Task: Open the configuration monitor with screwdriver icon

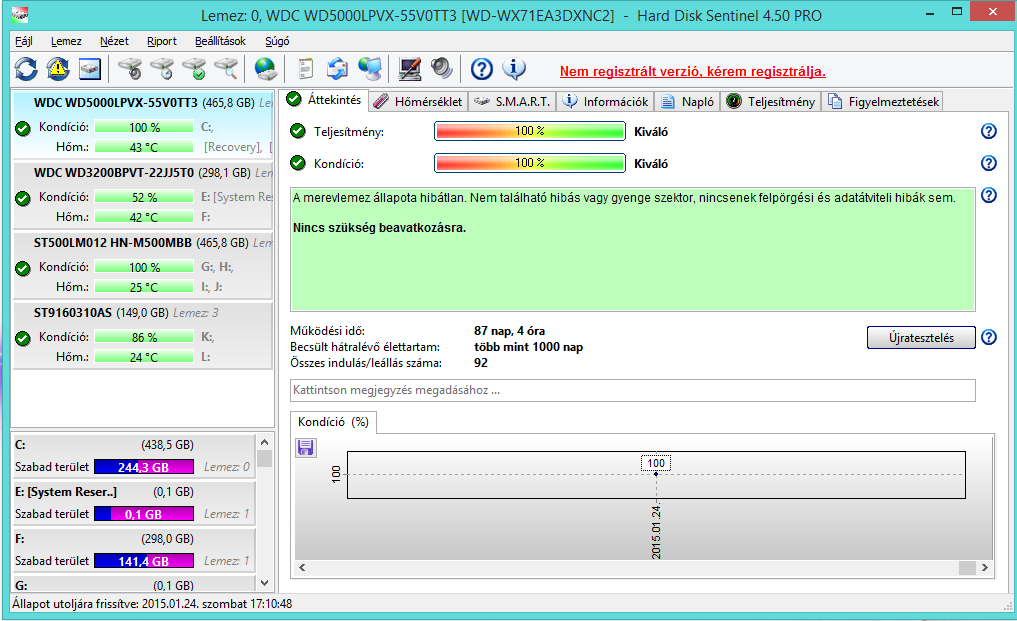Action: [x=409, y=69]
